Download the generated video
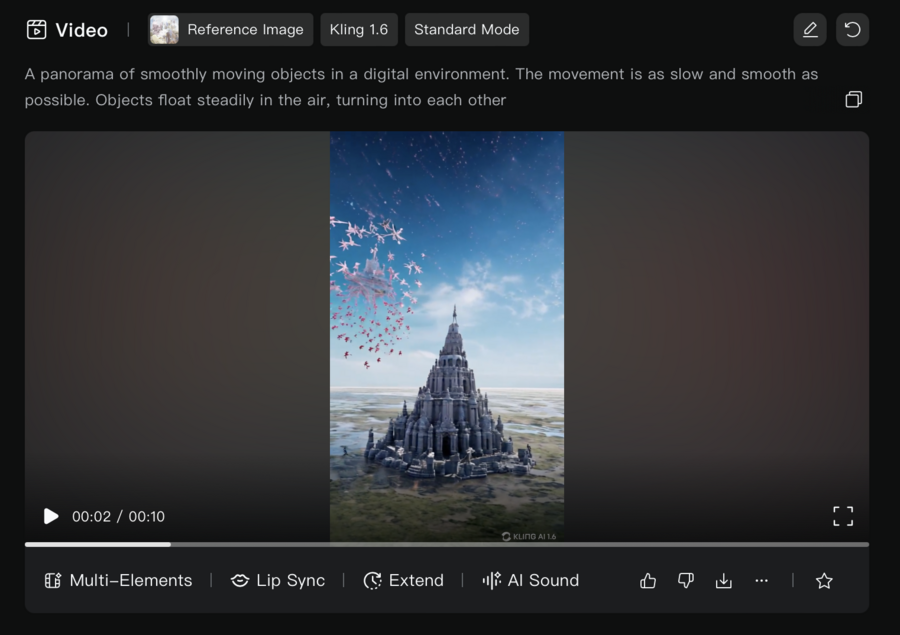 coord(724,580)
